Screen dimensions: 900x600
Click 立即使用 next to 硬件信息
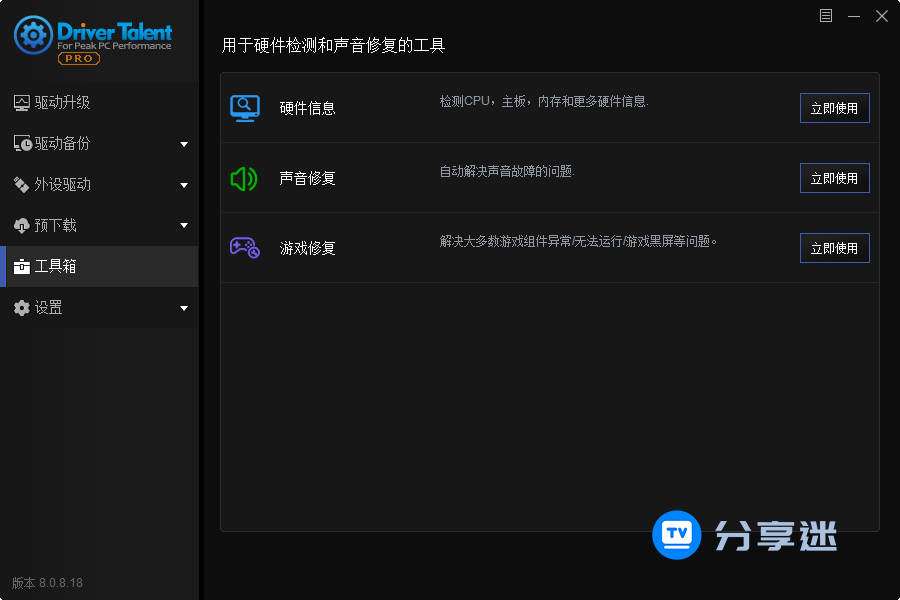coord(834,107)
